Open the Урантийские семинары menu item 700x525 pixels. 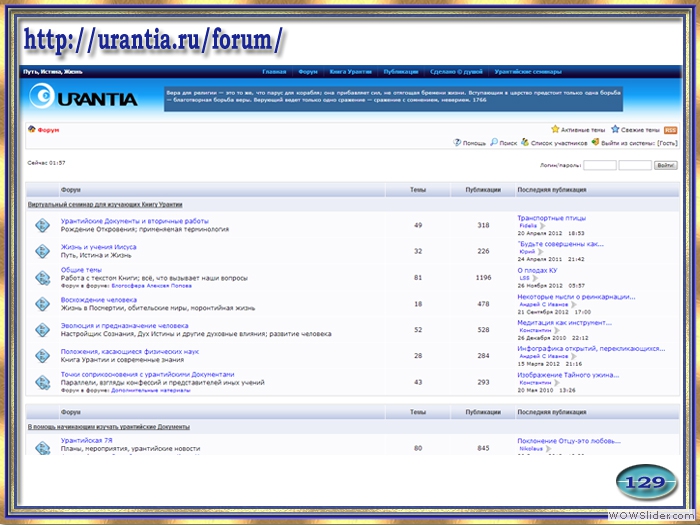pyautogui.click(x=528, y=71)
